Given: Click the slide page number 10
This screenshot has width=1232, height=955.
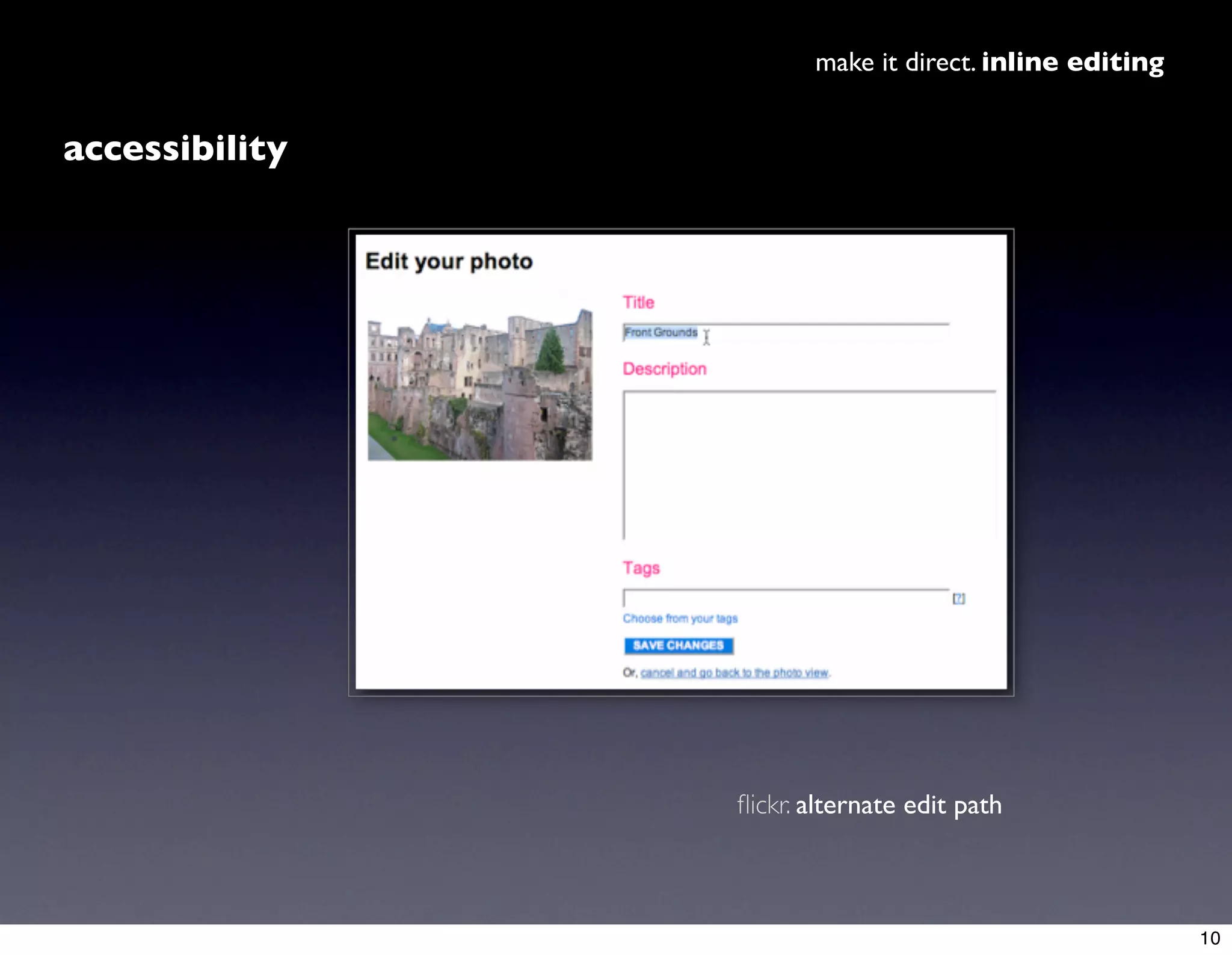Looking at the screenshot, I should point(1210,938).
